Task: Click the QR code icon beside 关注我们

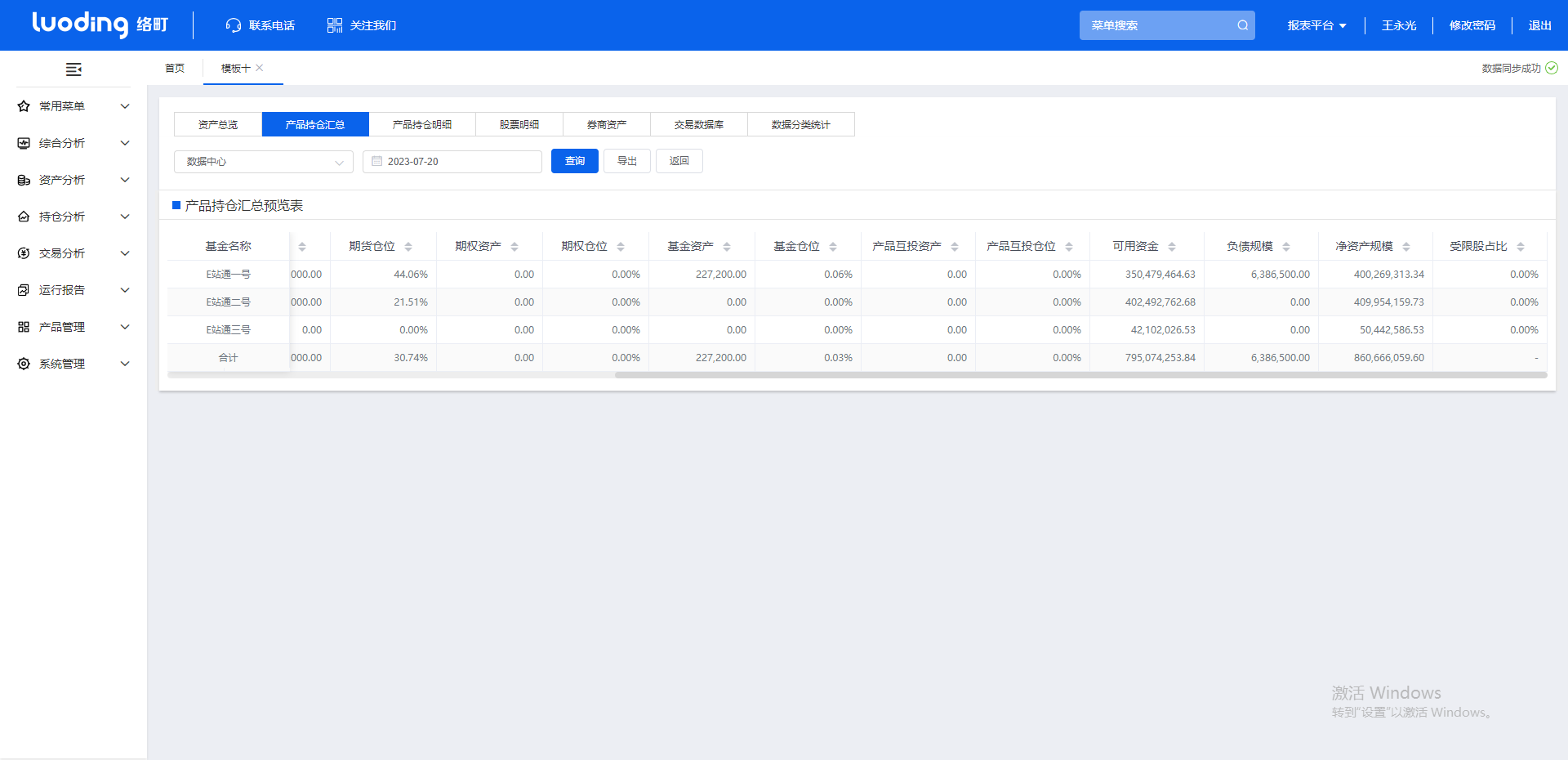Action: pyautogui.click(x=335, y=25)
